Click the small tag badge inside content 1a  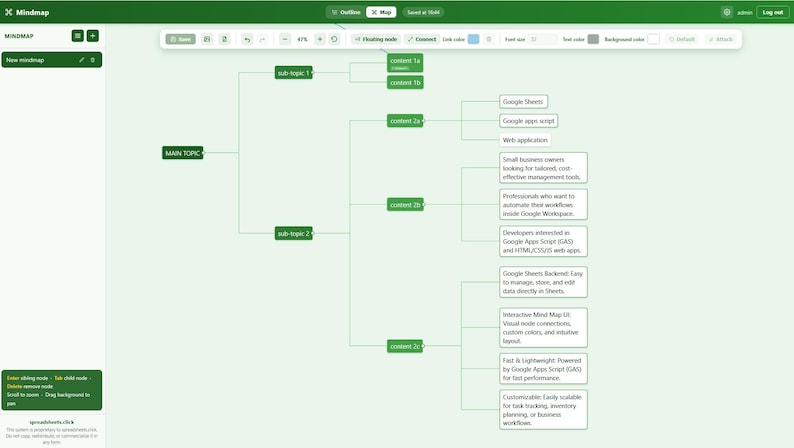click(400, 68)
